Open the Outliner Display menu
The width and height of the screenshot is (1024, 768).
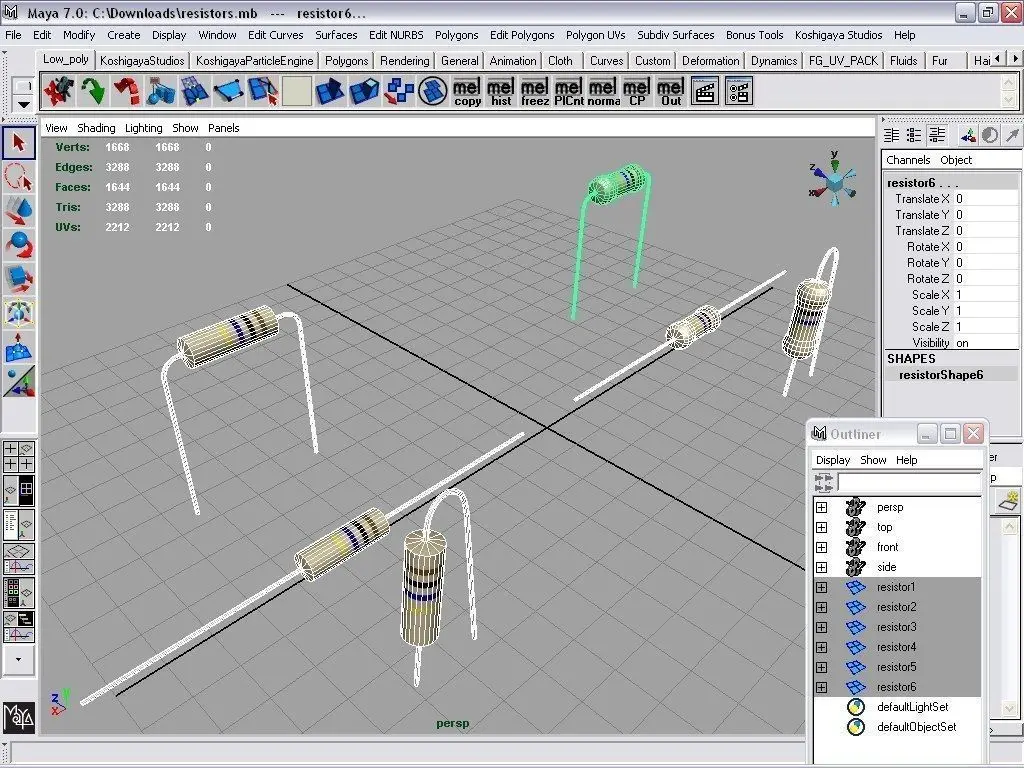[833, 460]
